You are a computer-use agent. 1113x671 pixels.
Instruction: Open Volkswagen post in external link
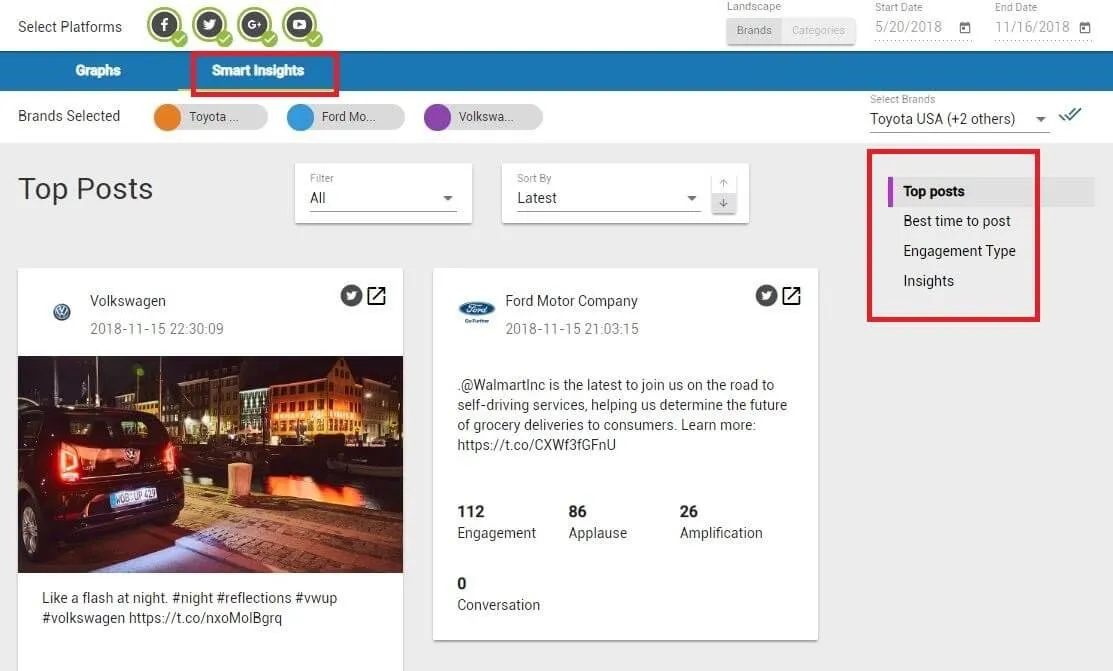[x=376, y=296]
